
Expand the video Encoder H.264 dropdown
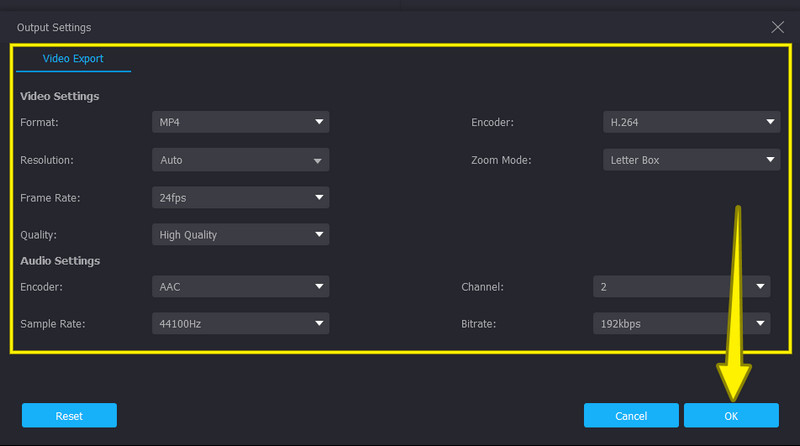(x=691, y=122)
